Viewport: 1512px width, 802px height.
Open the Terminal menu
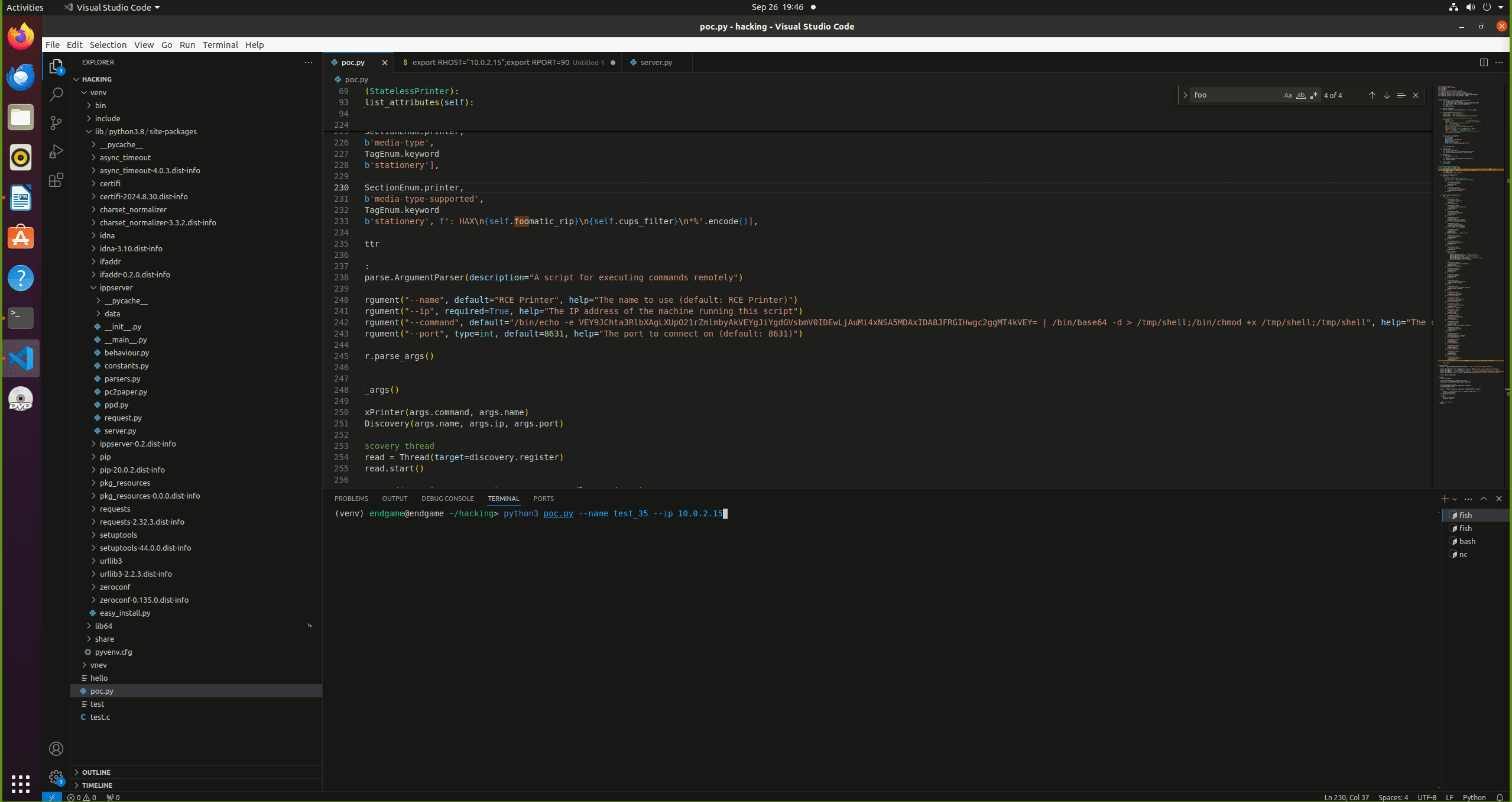[x=220, y=44]
